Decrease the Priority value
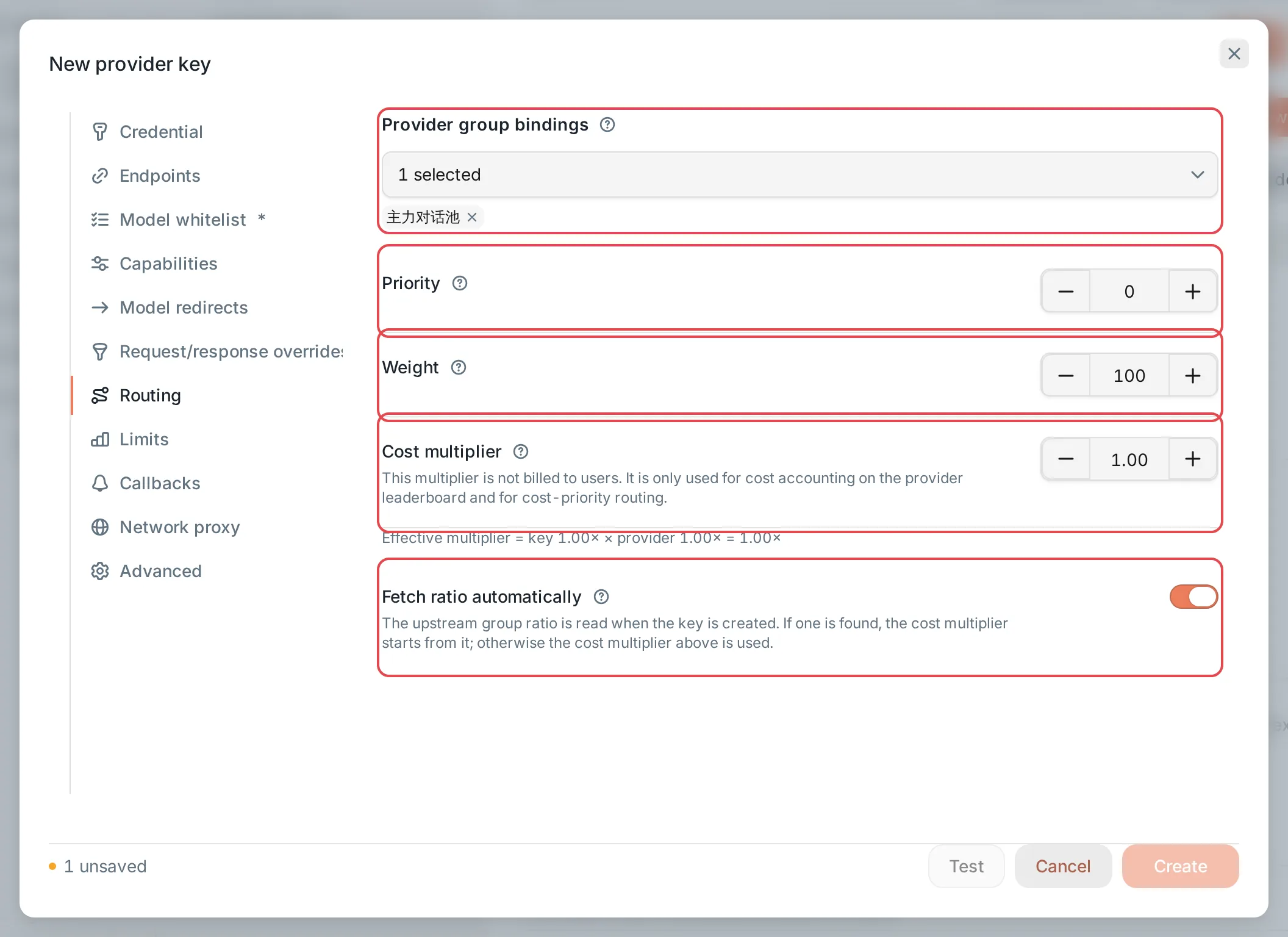1288x937 pixels. pos(1066,292)
